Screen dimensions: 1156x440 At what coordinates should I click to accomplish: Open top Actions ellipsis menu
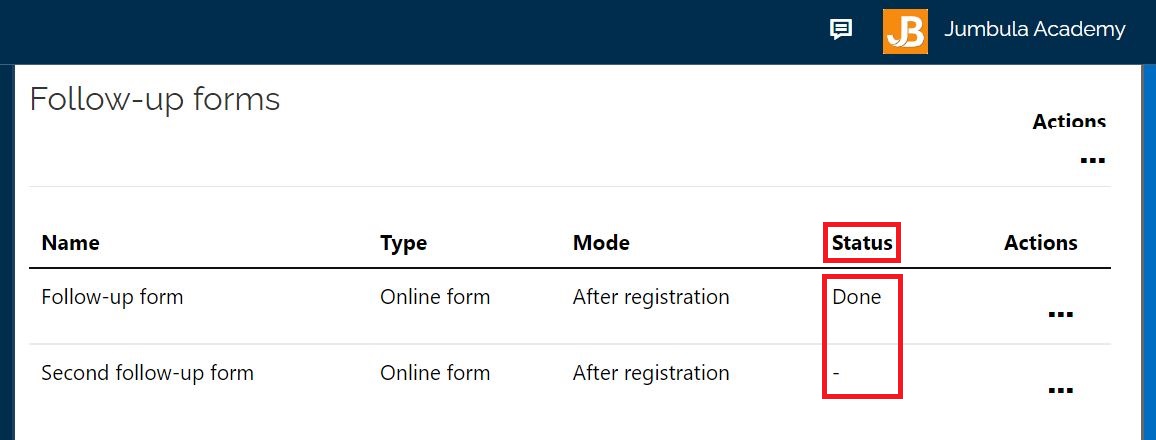point(1092,159)
